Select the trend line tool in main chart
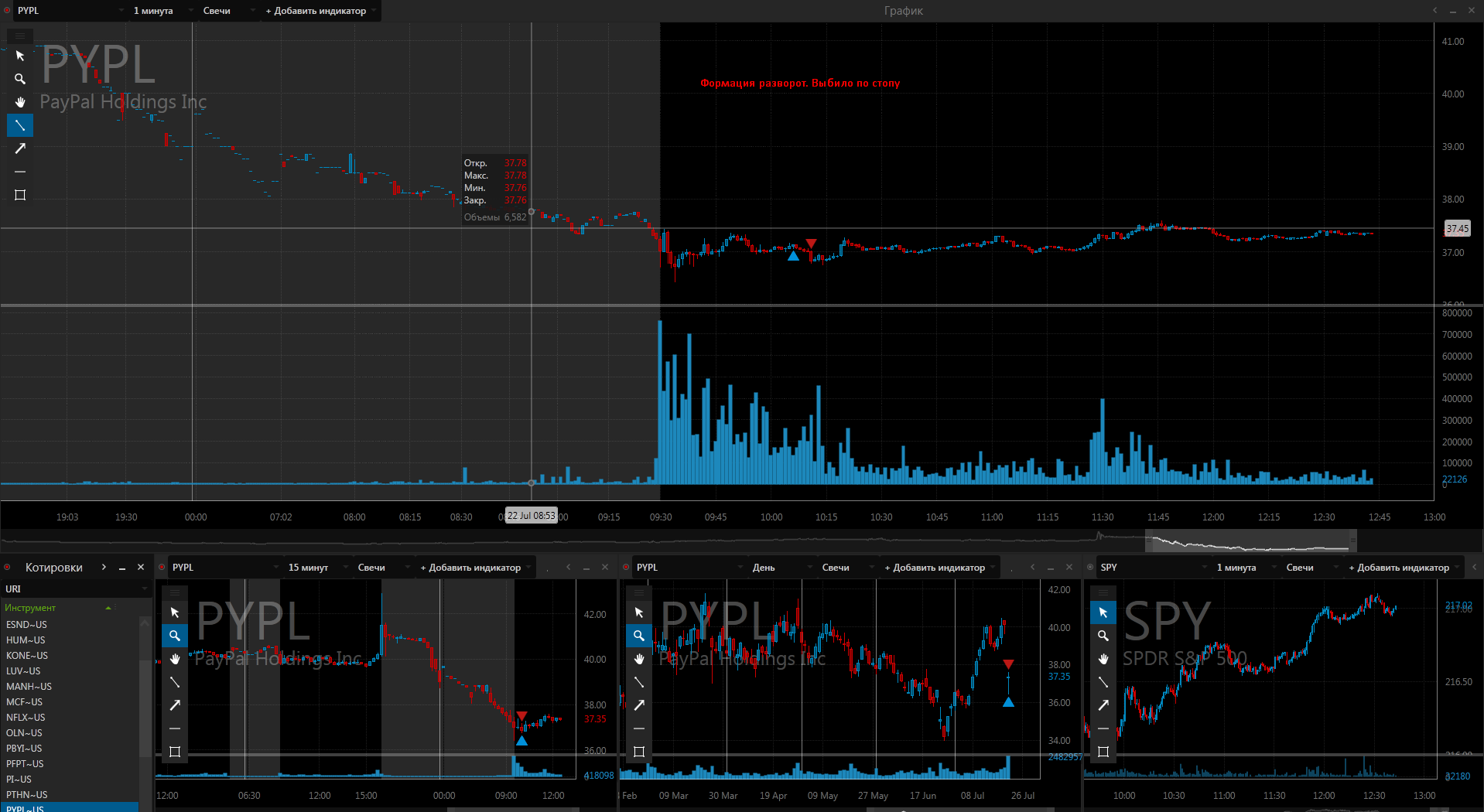This screenshot has height=812, width=1484. click(x=20, y=125)
